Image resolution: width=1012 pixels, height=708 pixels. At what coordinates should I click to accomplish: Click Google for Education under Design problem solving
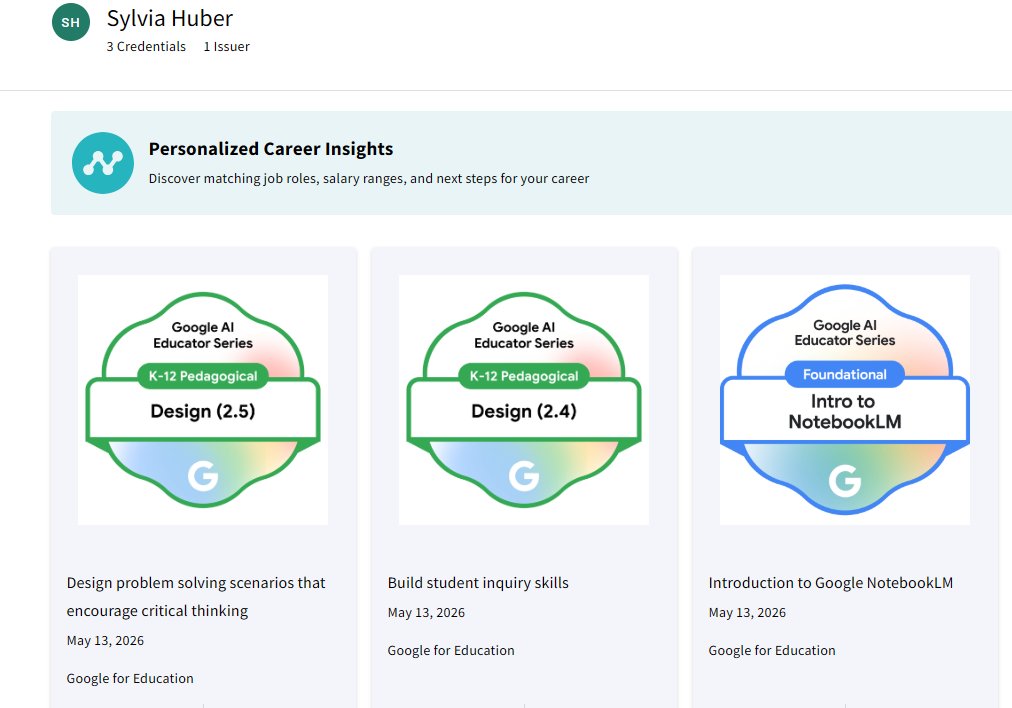click(x=130, y=678)
